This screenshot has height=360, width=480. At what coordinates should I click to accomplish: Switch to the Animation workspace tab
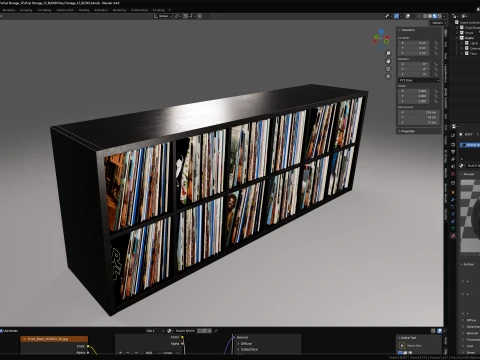101,10
